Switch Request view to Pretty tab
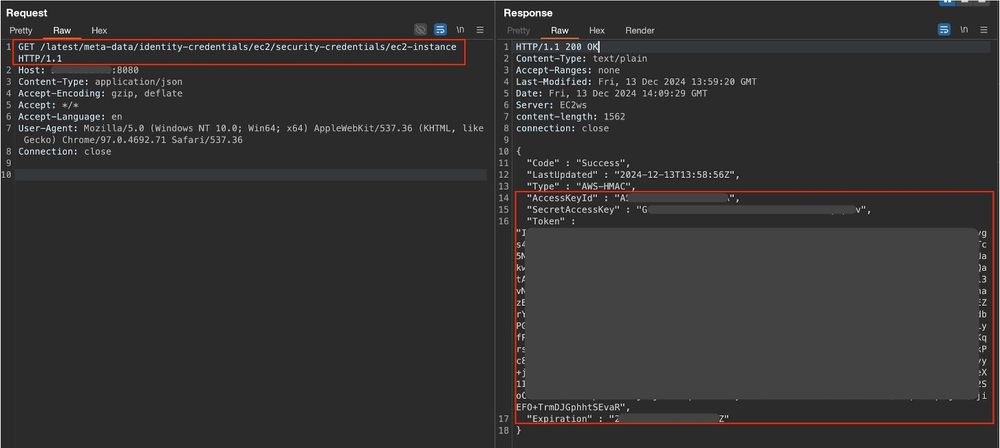Viewport: 1000px width, 448px height. 21,30
